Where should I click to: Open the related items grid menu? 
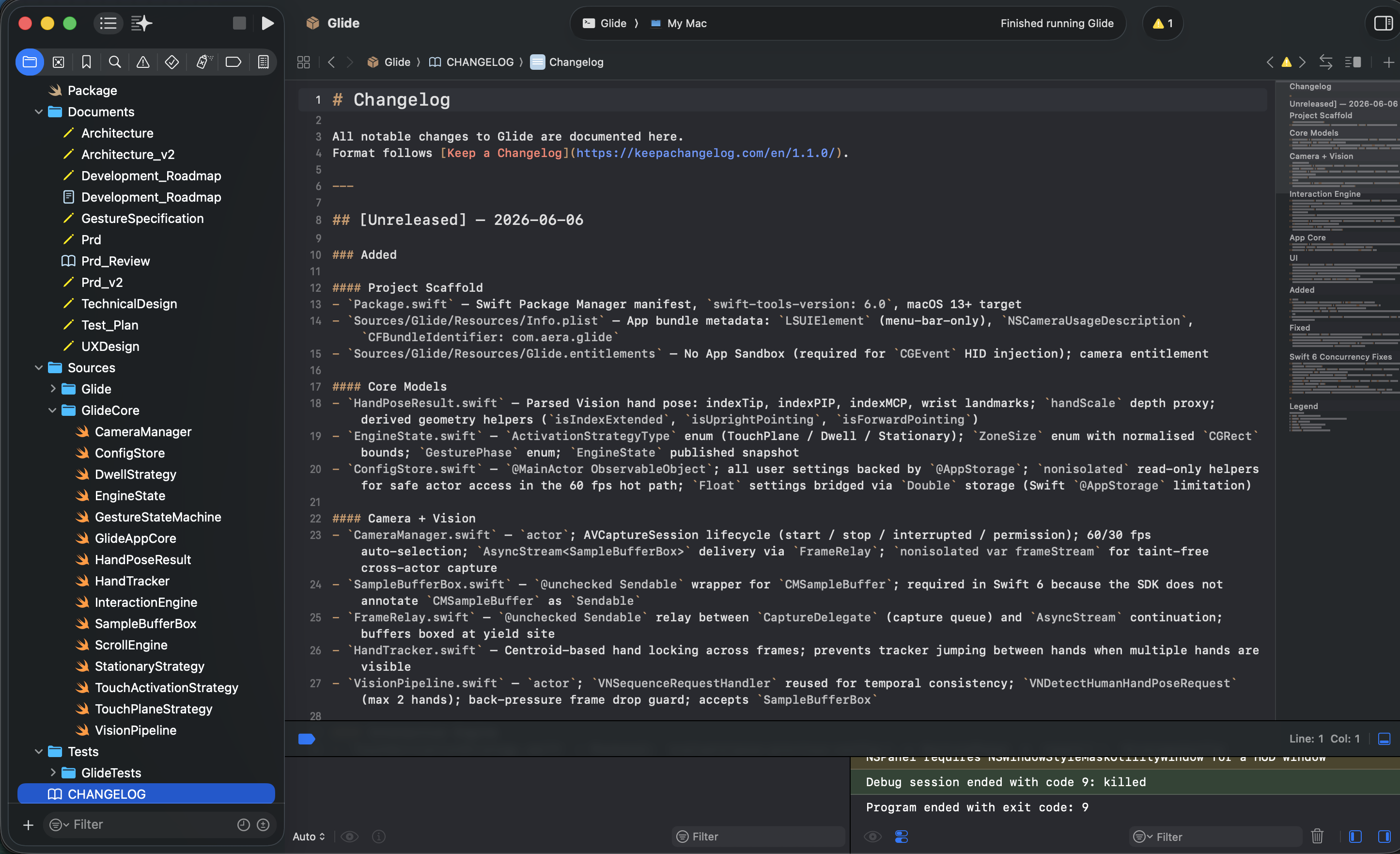tap(303, 62)
